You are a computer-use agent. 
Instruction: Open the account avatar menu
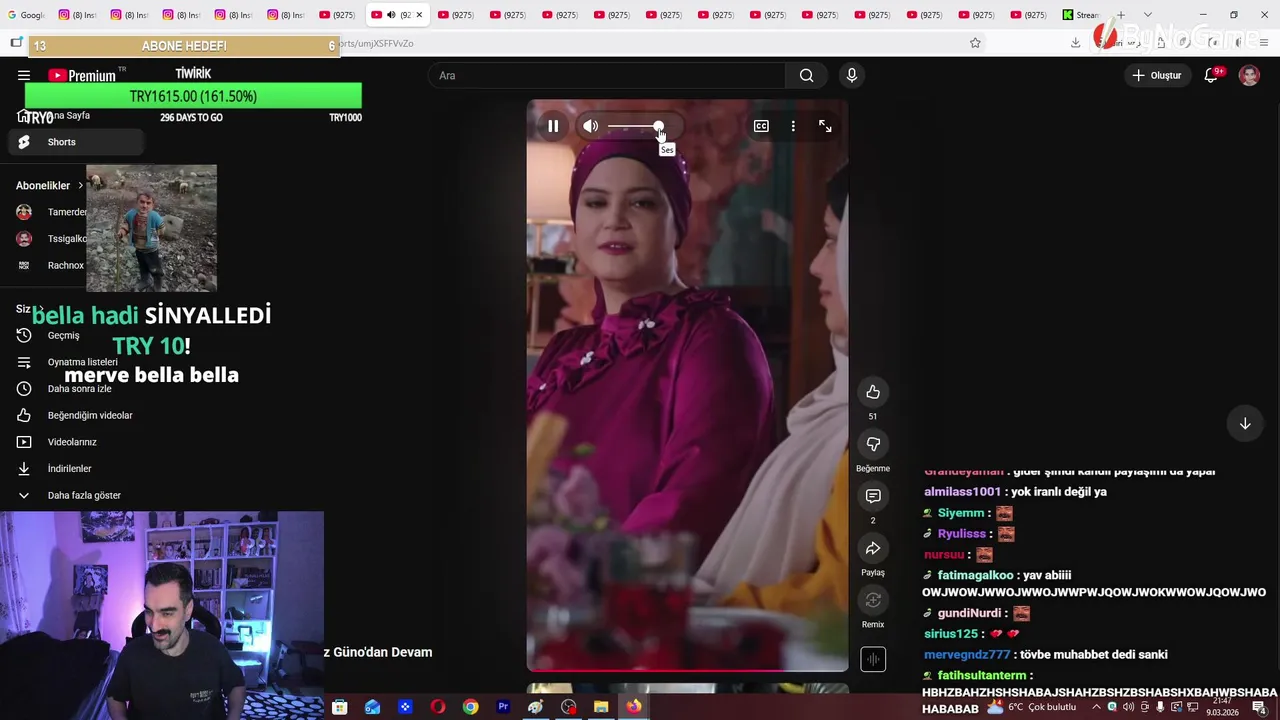[1249, 75]
